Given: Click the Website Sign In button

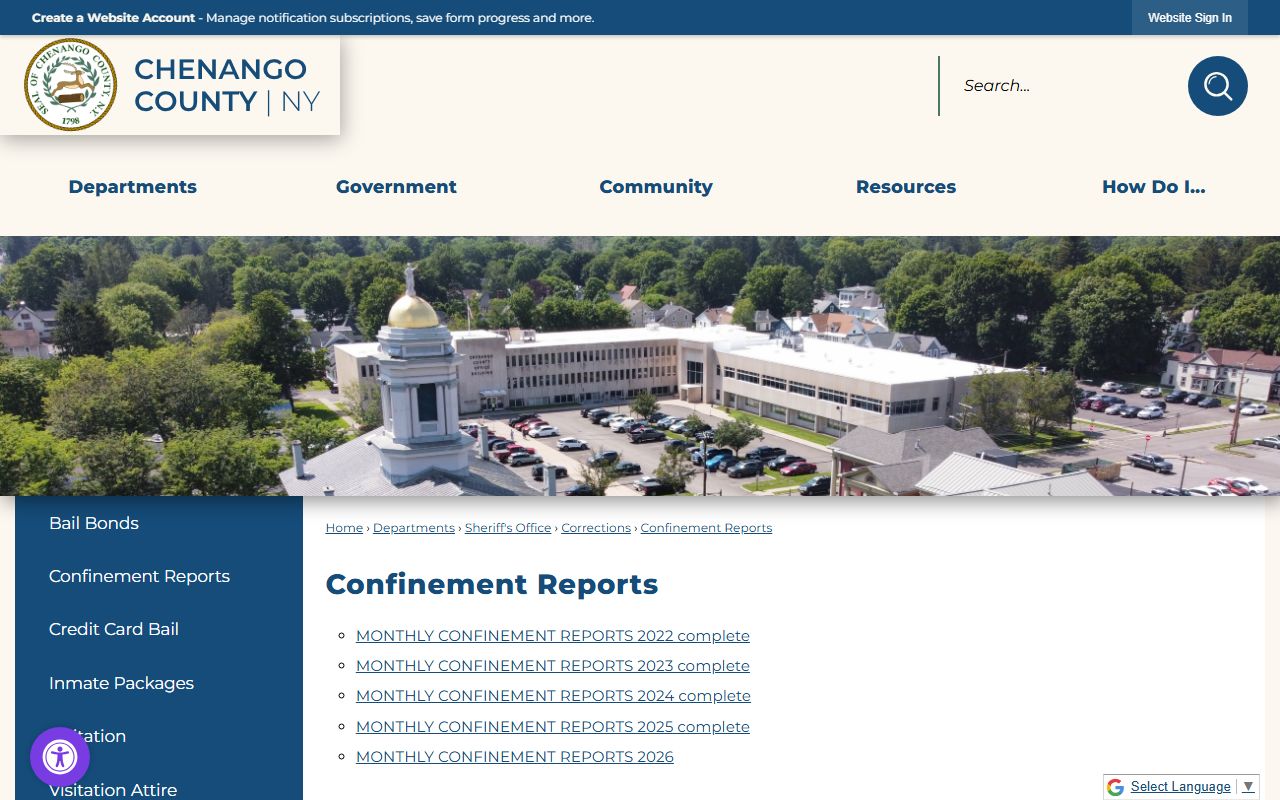Looking at the screenshot, I should (x=1190, y=18).
